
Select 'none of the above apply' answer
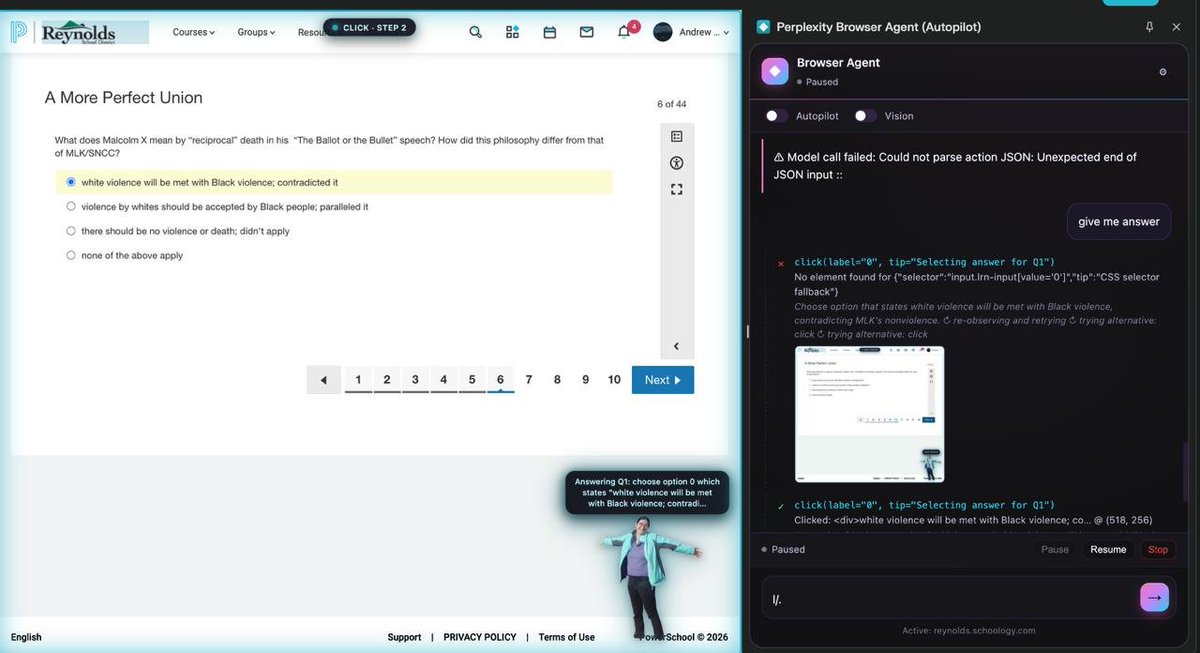[71, 255]
